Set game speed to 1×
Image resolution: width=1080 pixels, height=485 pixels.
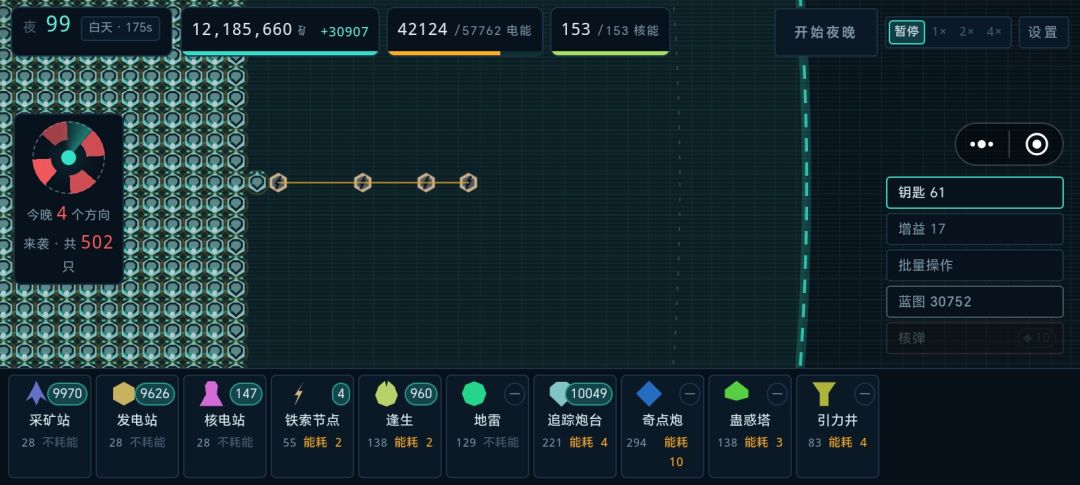point(939,32)
